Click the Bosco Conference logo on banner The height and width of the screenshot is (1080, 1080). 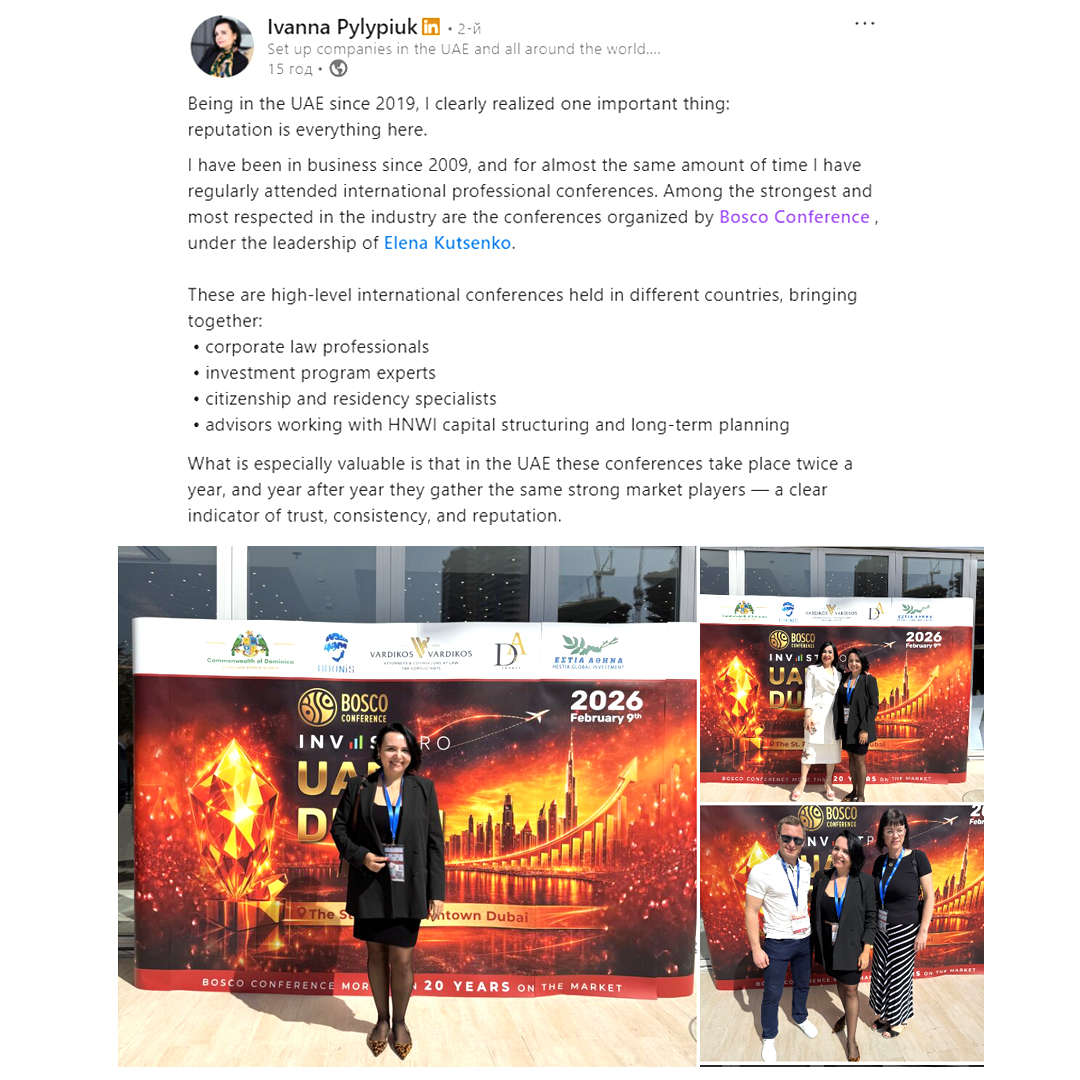[343, 707]
